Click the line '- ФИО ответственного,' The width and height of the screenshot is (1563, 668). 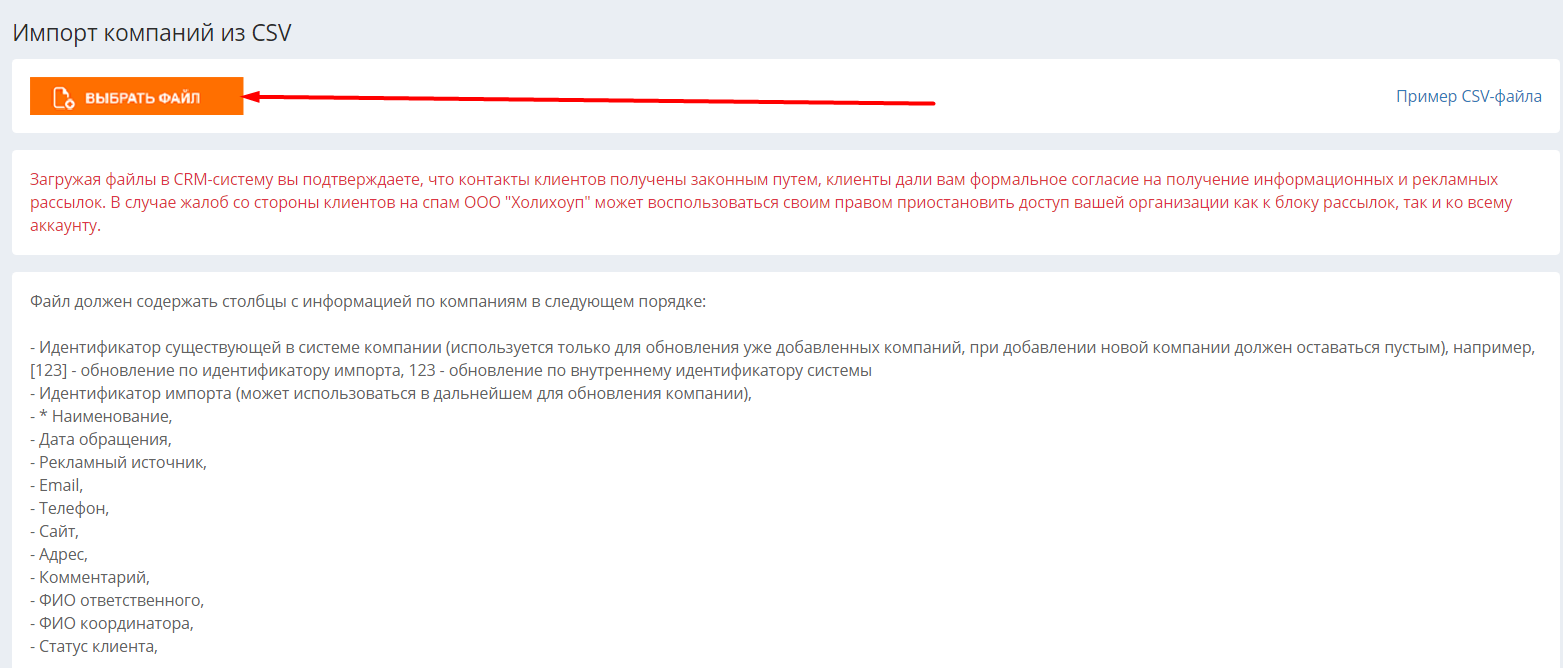[117, 600]
